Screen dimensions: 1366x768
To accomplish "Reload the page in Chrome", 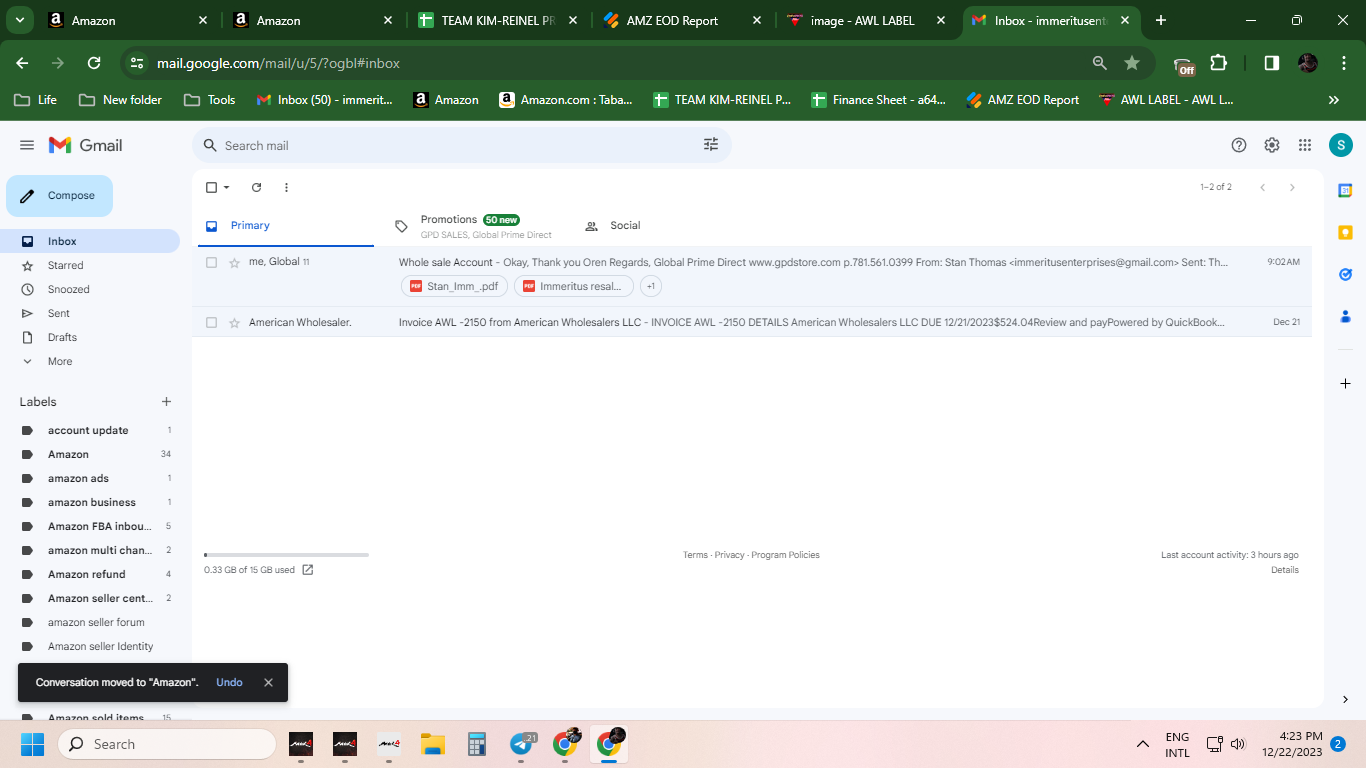I will [94, 63].
